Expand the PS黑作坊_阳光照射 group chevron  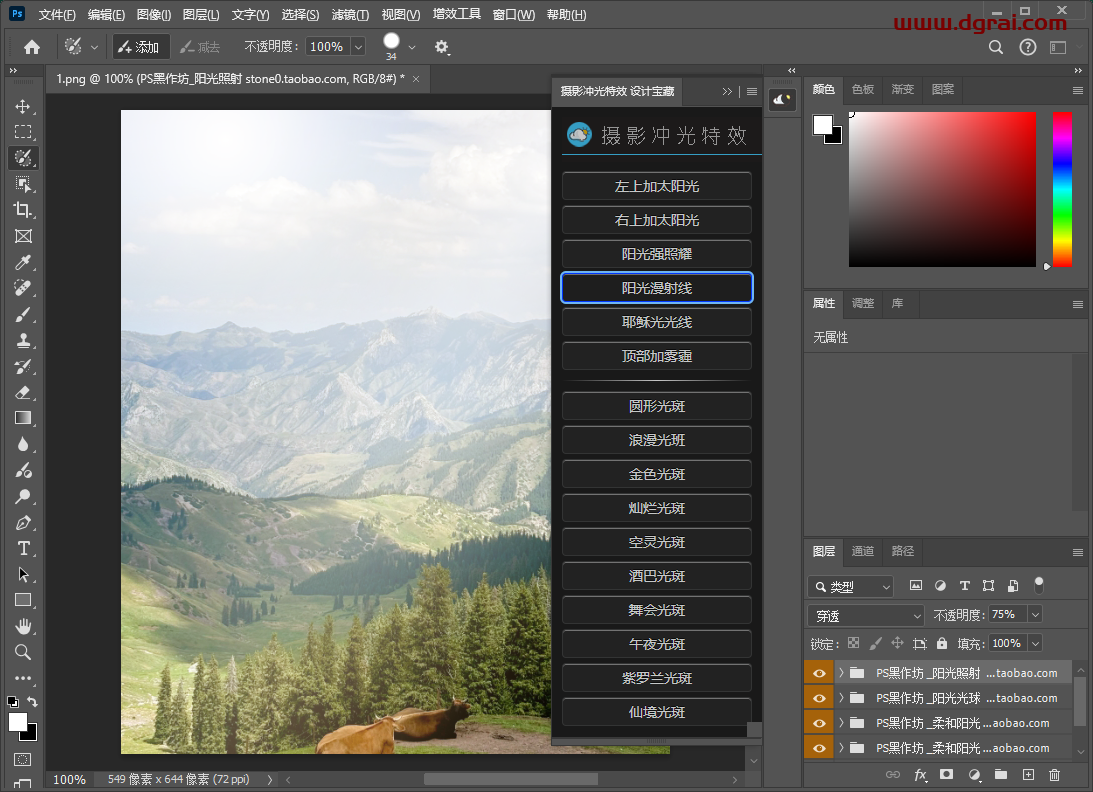[841, 673]
